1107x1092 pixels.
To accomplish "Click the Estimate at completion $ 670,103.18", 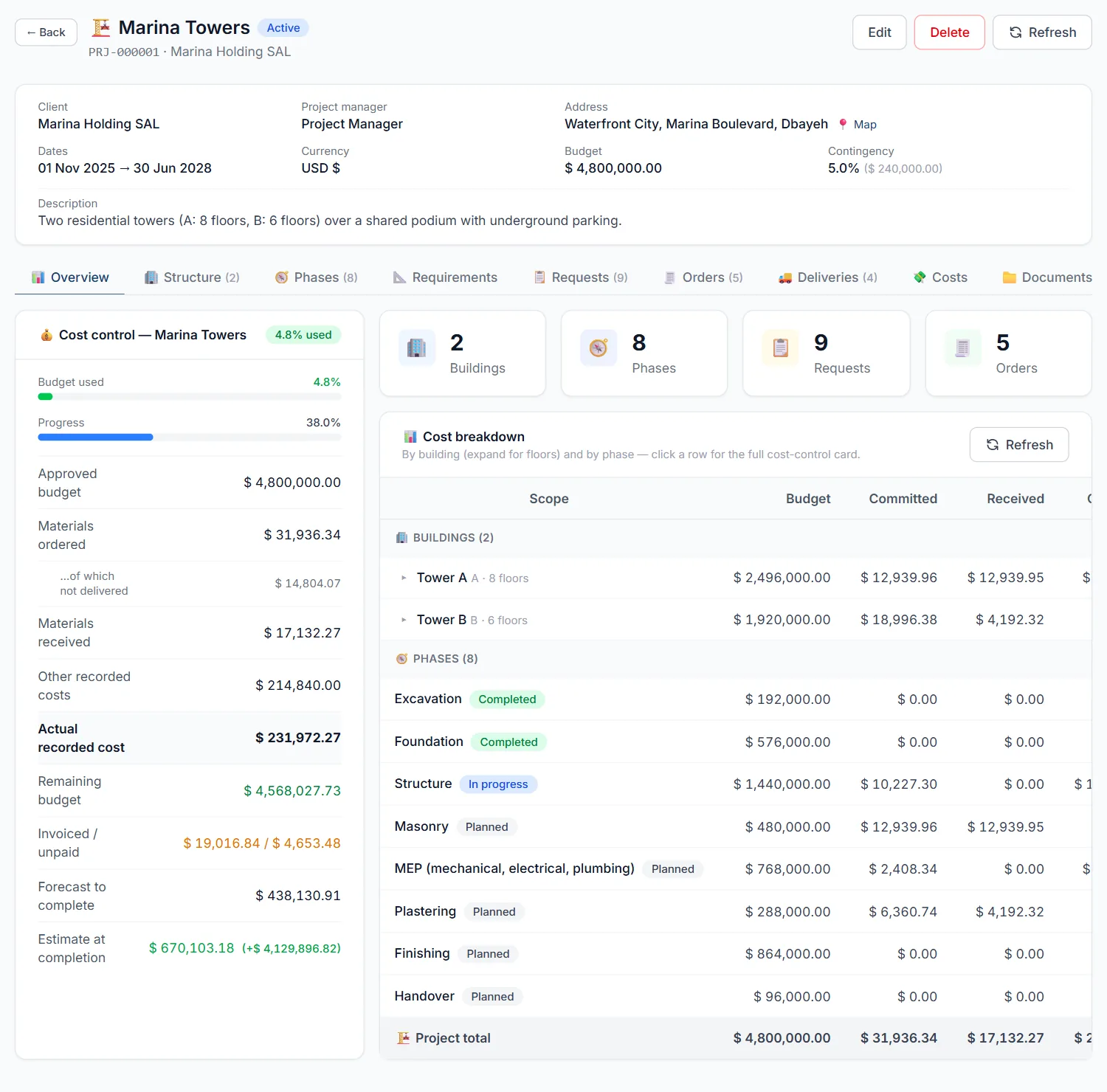I will (x=192, y=948).
